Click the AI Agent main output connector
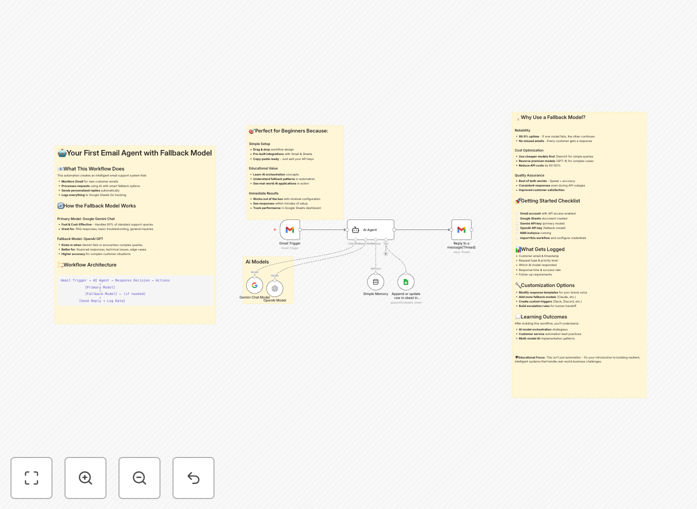 tap(395, 230)
